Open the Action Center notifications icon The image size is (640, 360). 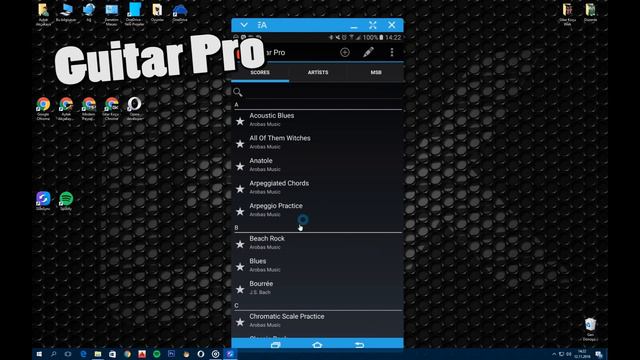click(598, 354)
